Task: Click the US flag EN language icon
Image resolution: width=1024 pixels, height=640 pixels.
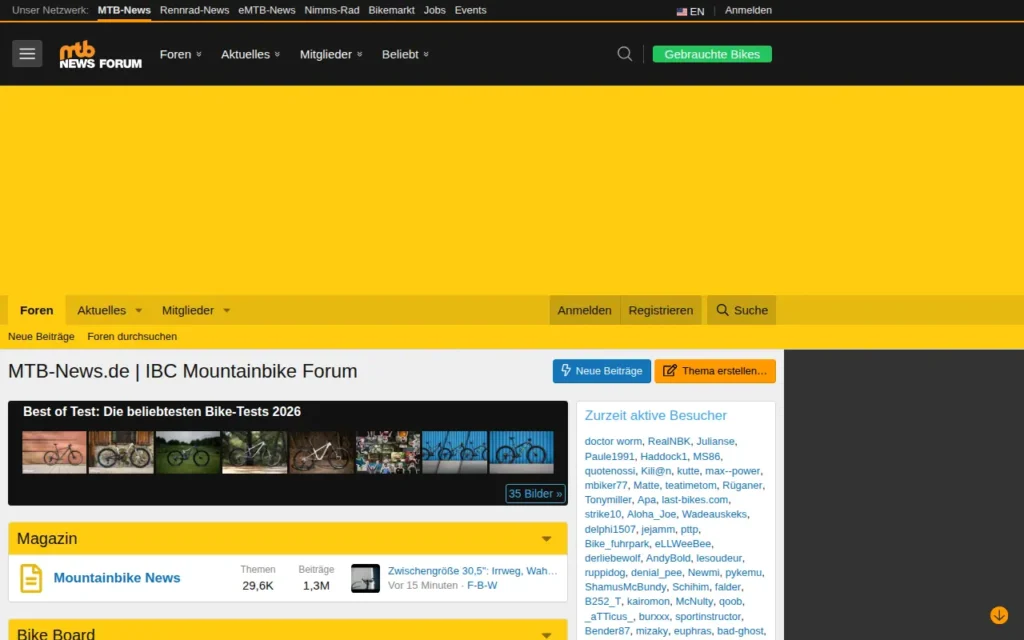Action: pyautogui.click(x=690, y=11)
